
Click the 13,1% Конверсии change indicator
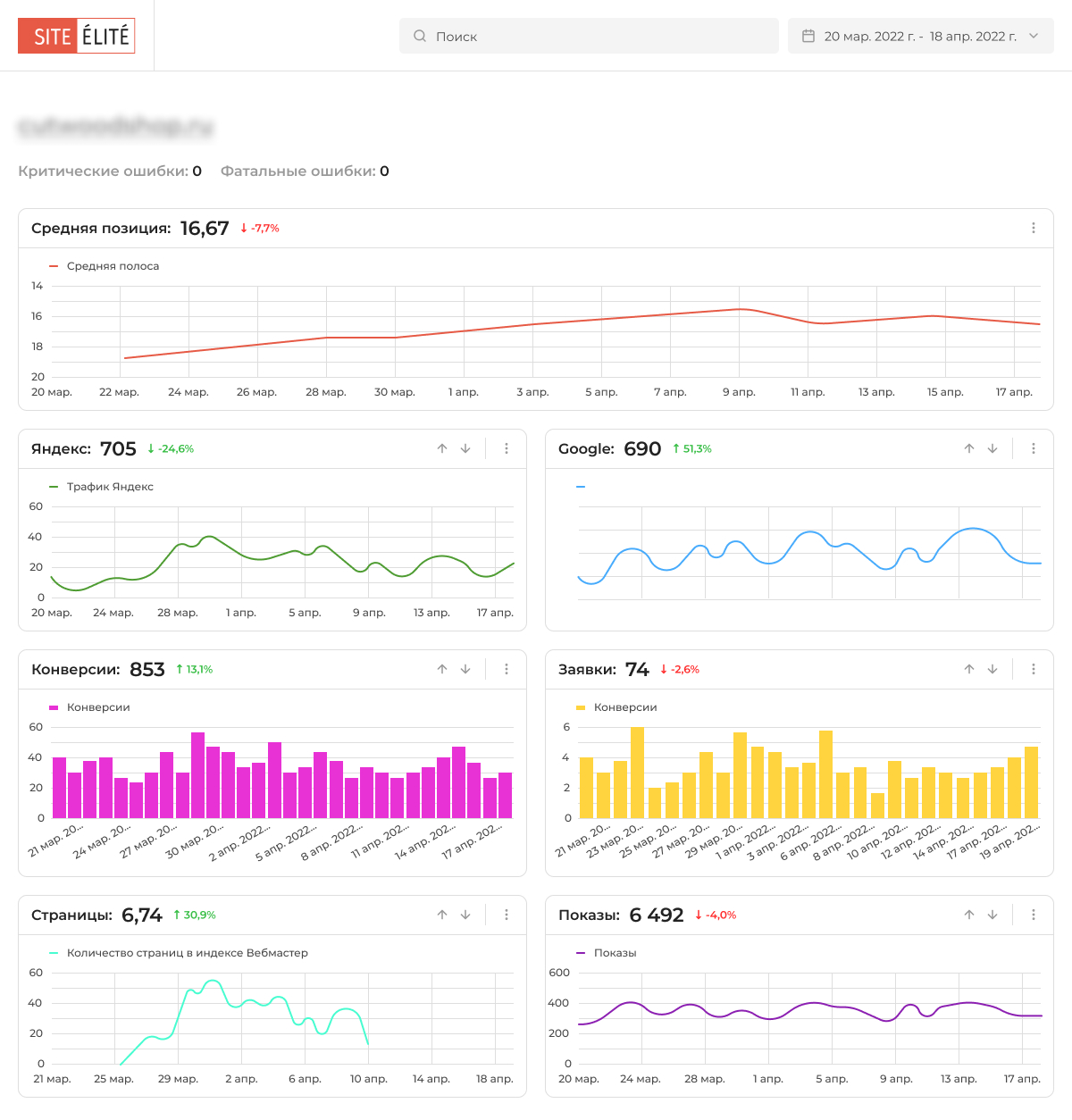(195, 670)
